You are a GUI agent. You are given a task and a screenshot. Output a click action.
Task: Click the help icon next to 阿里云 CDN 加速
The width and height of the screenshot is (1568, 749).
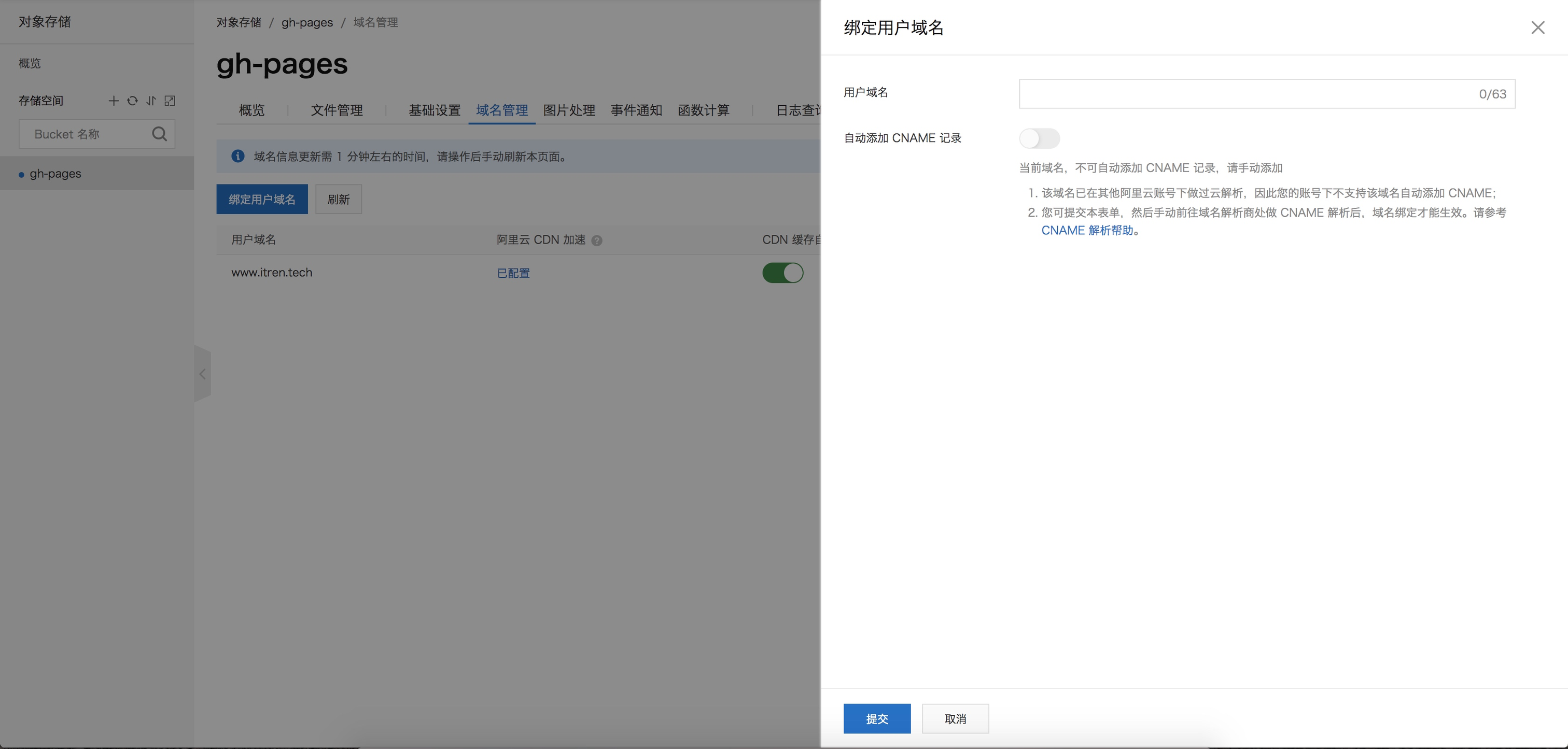point(596,241)
